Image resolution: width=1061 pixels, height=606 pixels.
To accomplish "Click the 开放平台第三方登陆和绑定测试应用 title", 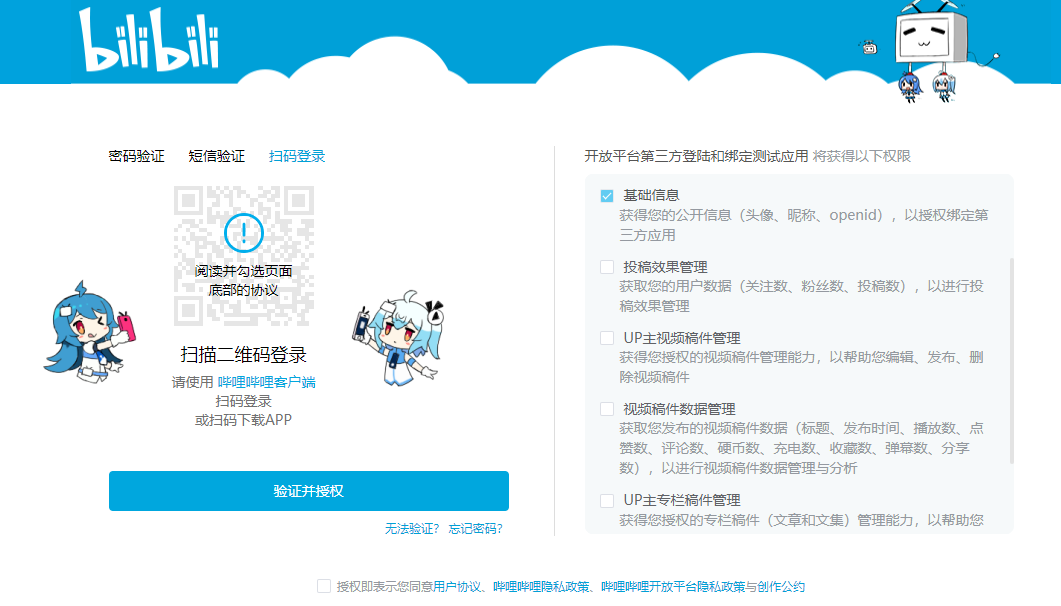I will [x=696, y=156].
